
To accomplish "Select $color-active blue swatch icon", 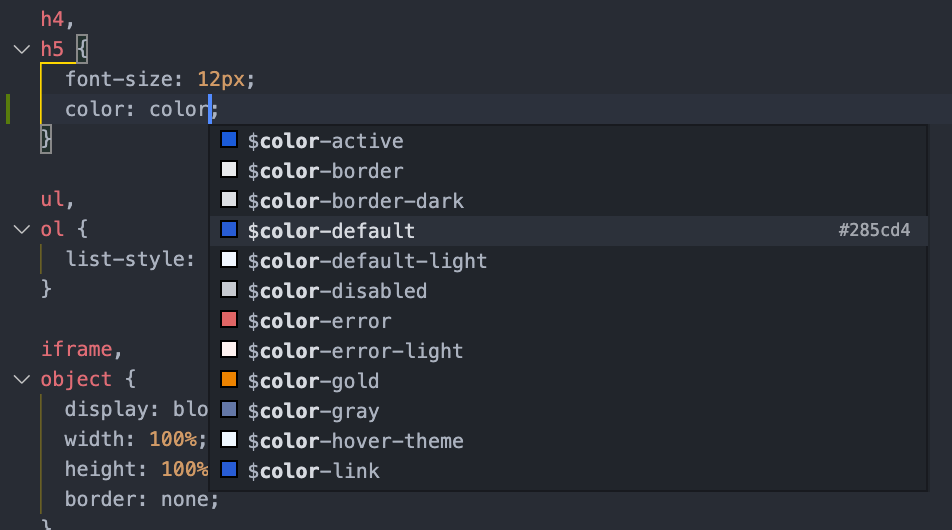I will point(229,140).
